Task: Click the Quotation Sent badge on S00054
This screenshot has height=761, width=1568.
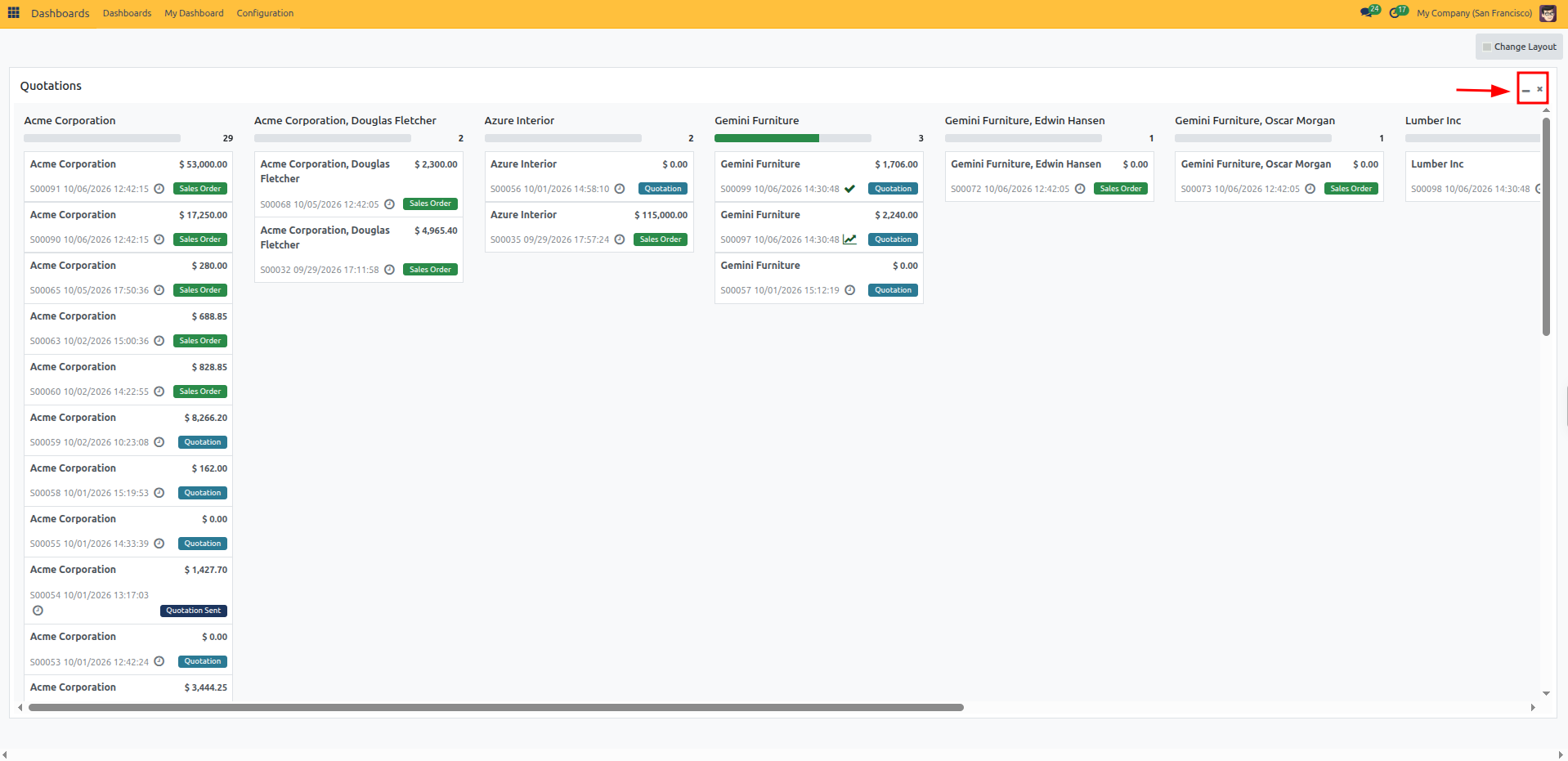Action: [194, 611]
